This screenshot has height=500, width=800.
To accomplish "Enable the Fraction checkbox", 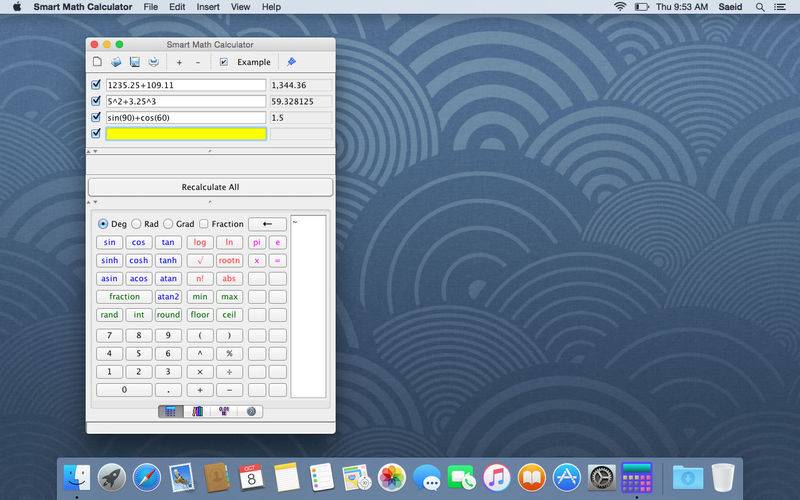I will point(204,224).
